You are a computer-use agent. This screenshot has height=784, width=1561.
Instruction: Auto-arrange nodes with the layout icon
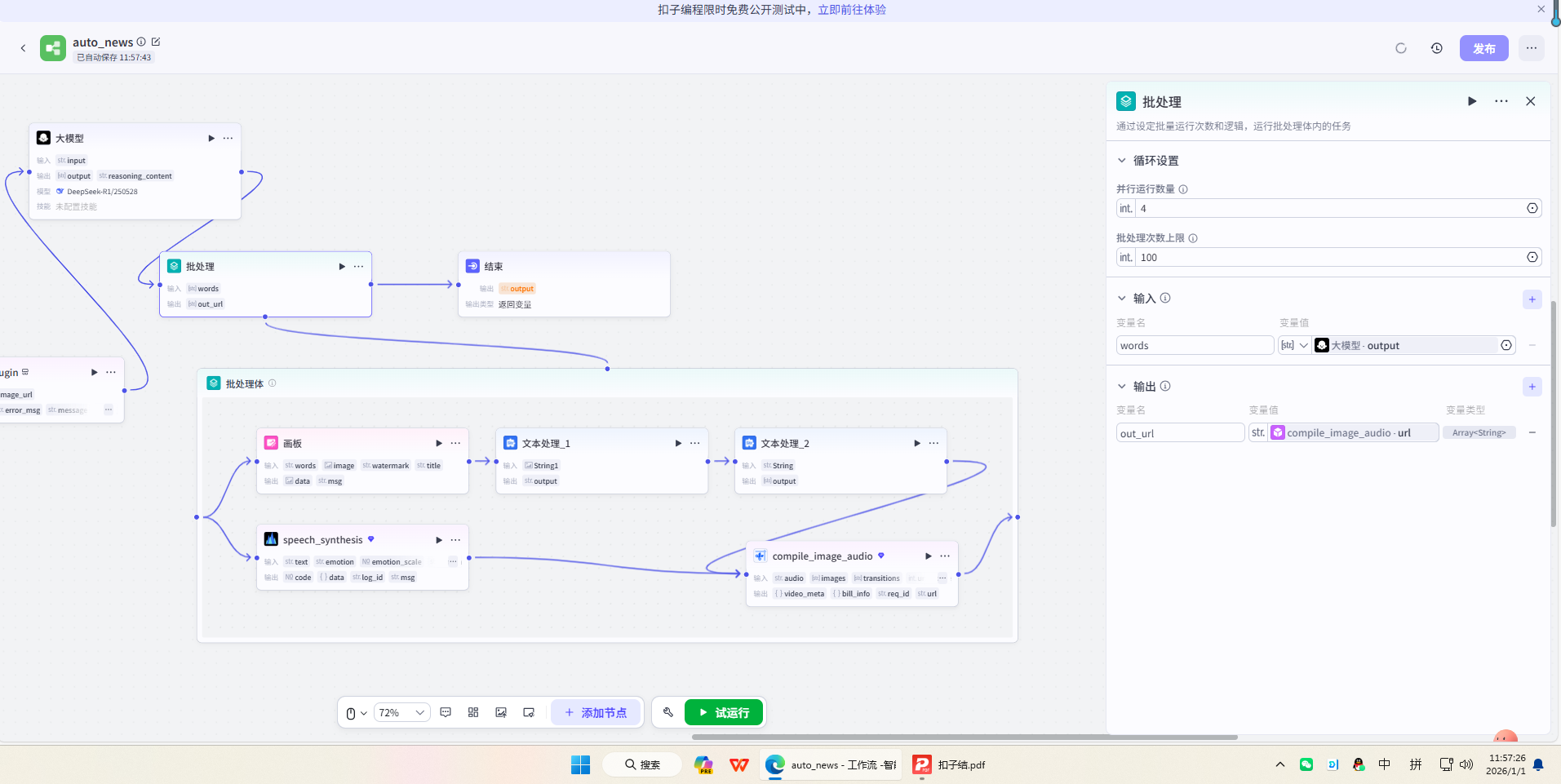click(x=473, y=713)
